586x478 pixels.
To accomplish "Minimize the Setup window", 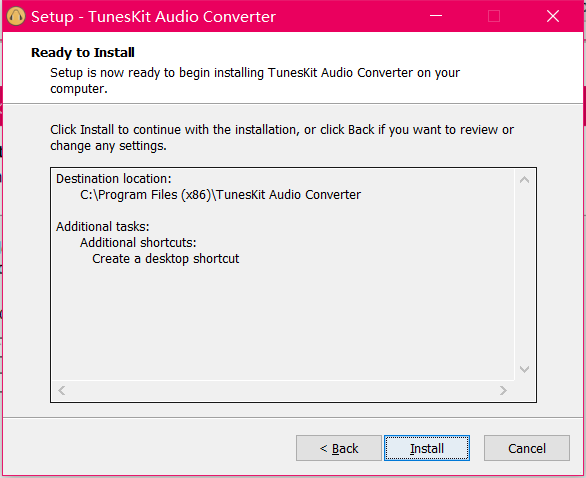I will click(x=435, y=16).
